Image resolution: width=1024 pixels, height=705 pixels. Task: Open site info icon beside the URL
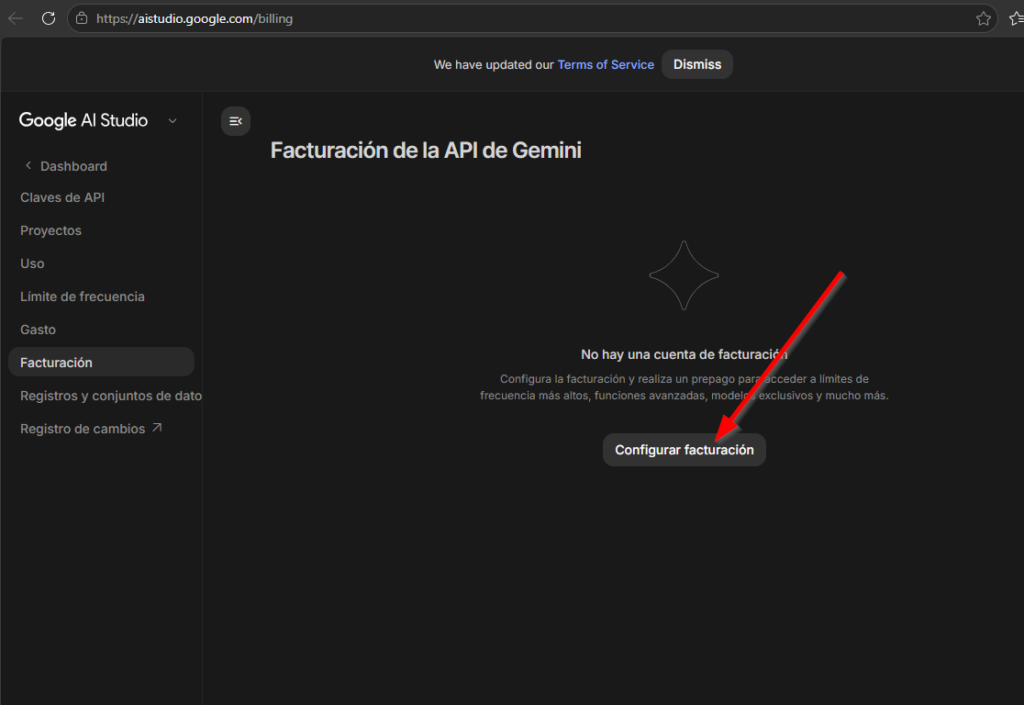82,18
